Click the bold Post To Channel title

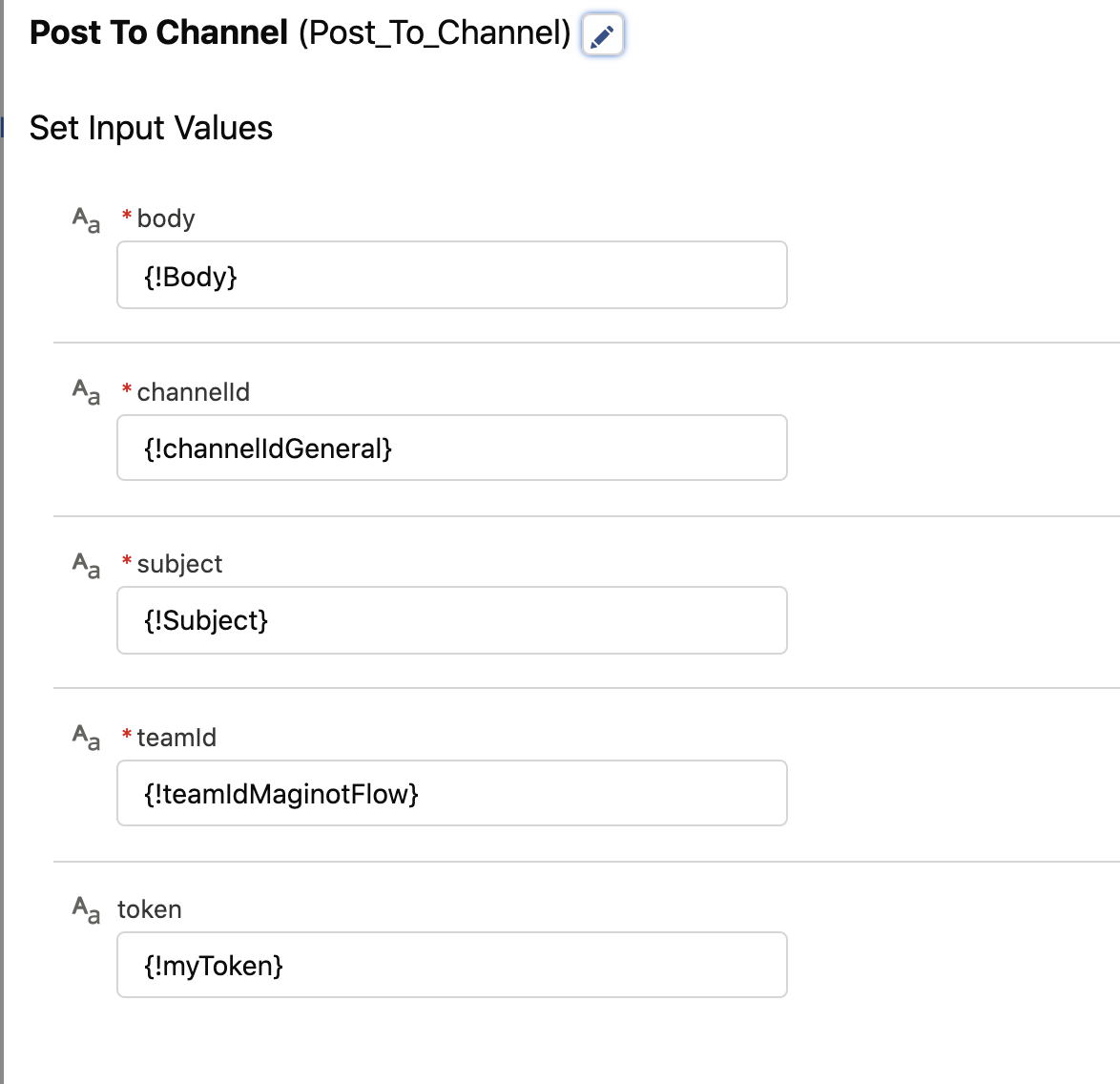pos(158,33)
